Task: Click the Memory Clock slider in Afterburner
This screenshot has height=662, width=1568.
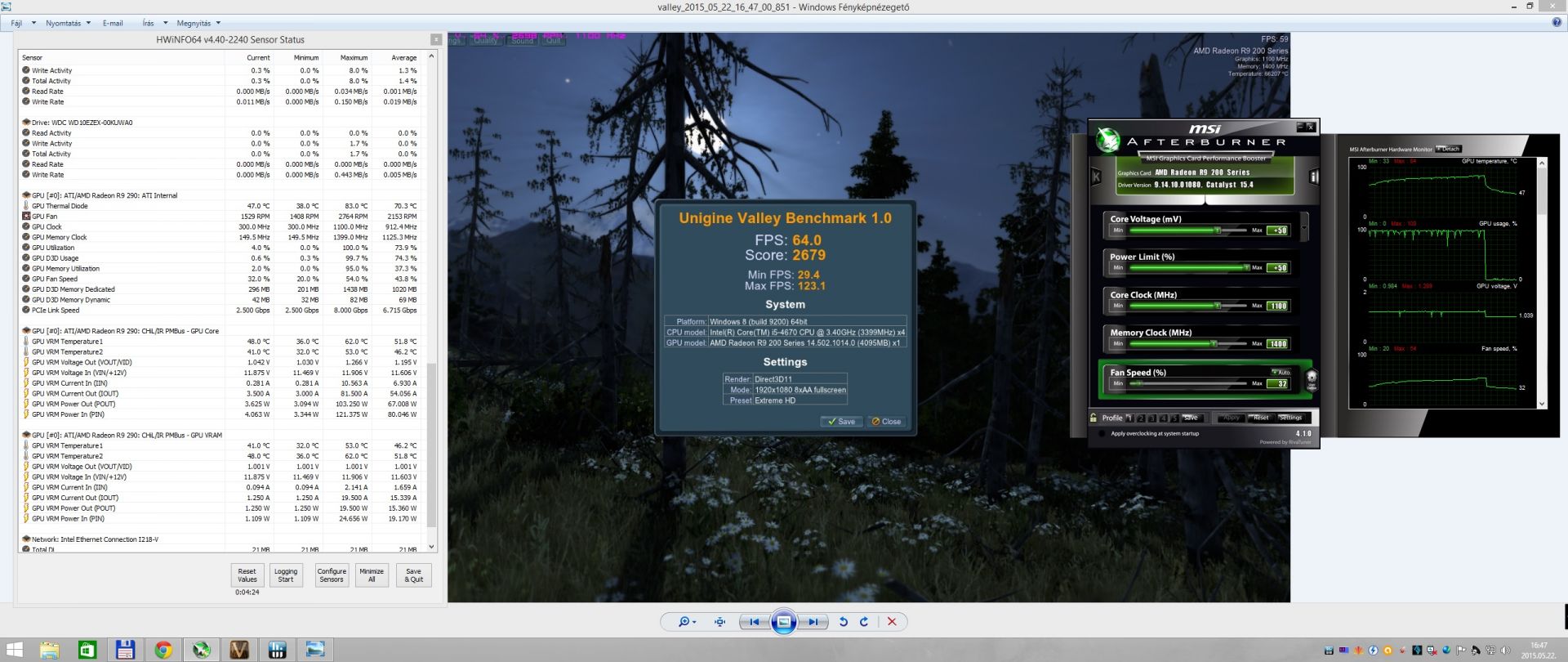Action: [1188, 344]
